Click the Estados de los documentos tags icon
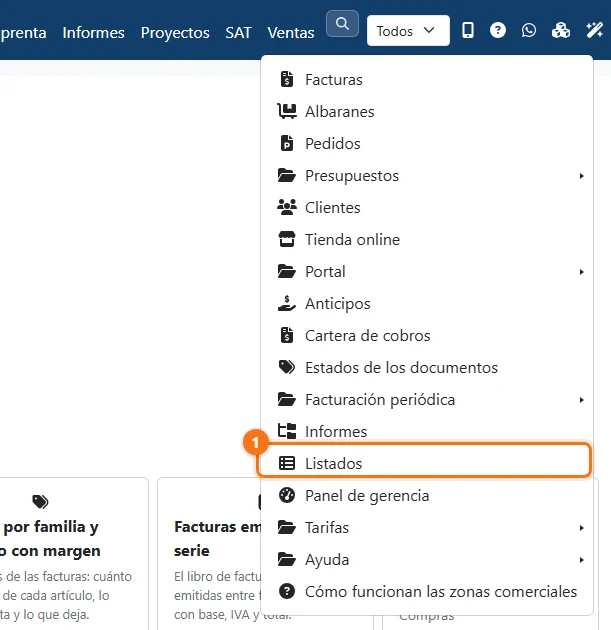 (x=287, y=367)
